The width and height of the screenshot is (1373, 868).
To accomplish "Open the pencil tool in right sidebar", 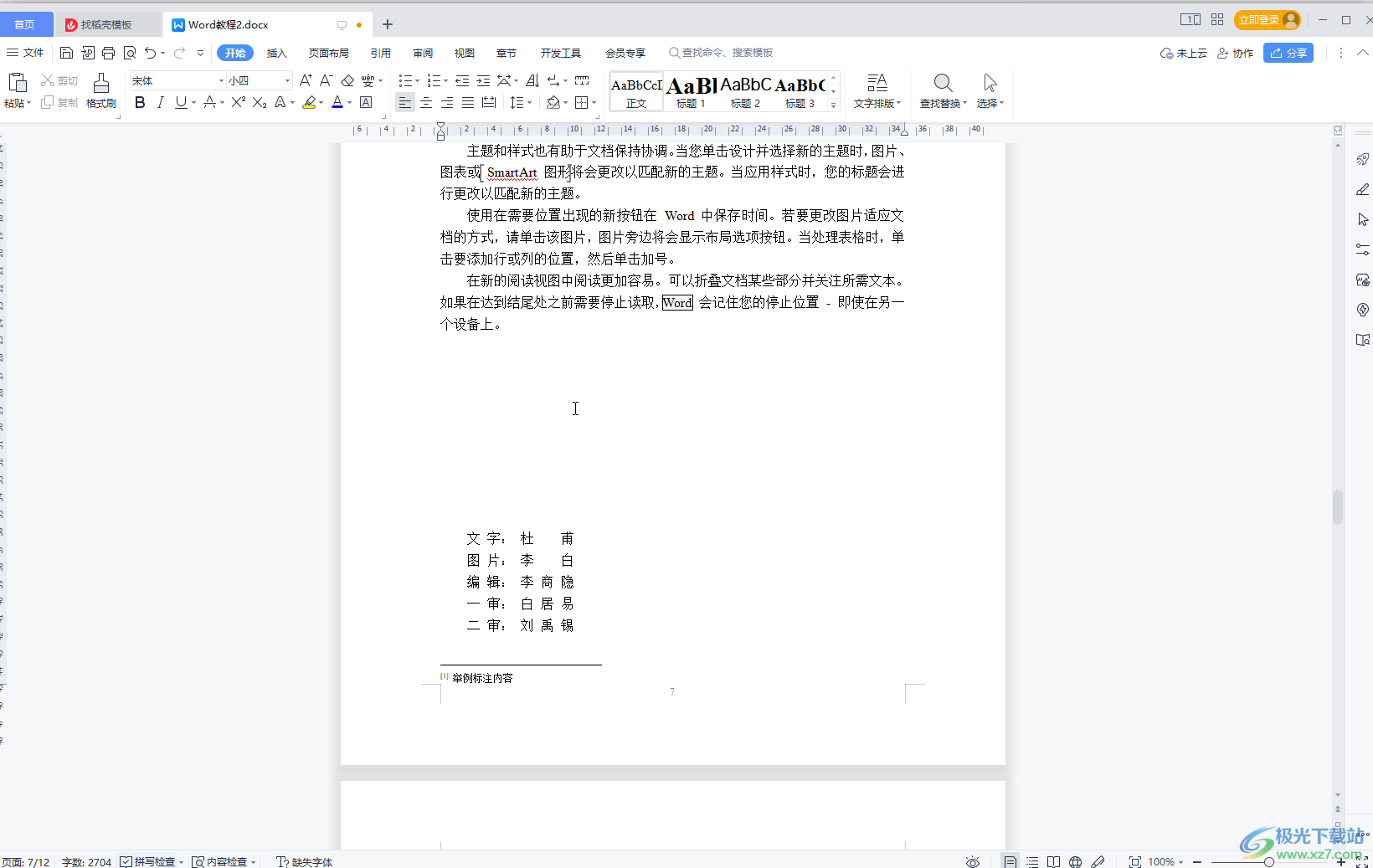I will [x=1363, y=189].
